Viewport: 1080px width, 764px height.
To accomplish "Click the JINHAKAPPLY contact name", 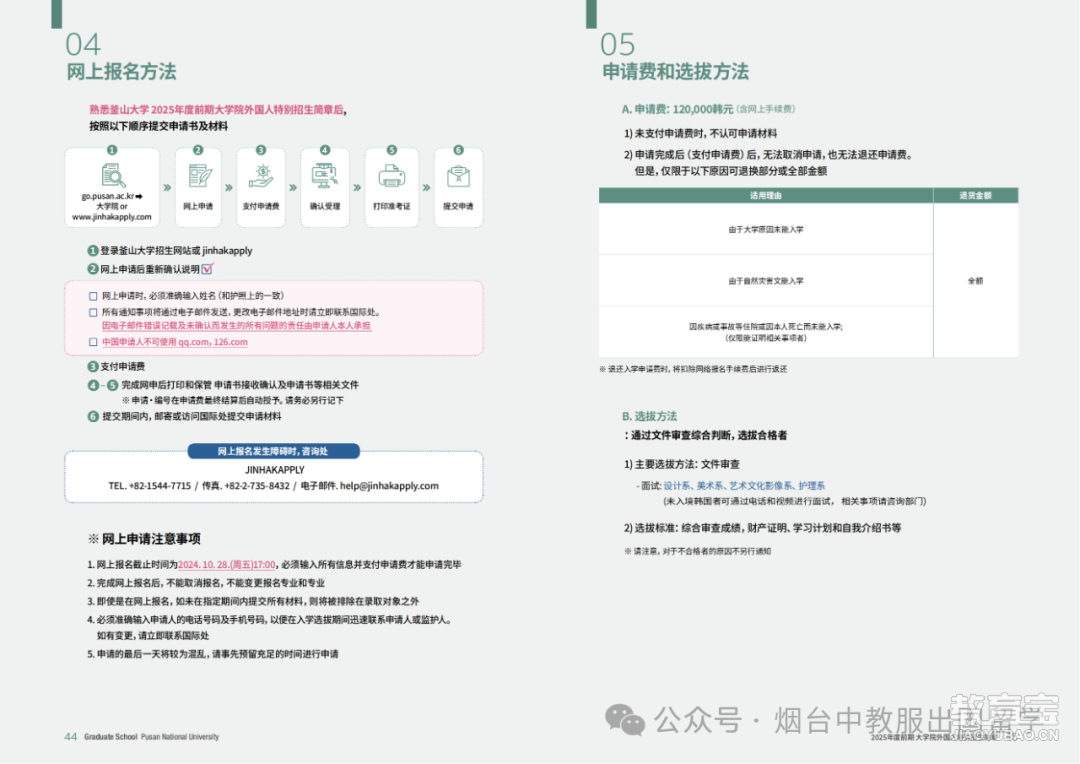I will coord(274,470).
